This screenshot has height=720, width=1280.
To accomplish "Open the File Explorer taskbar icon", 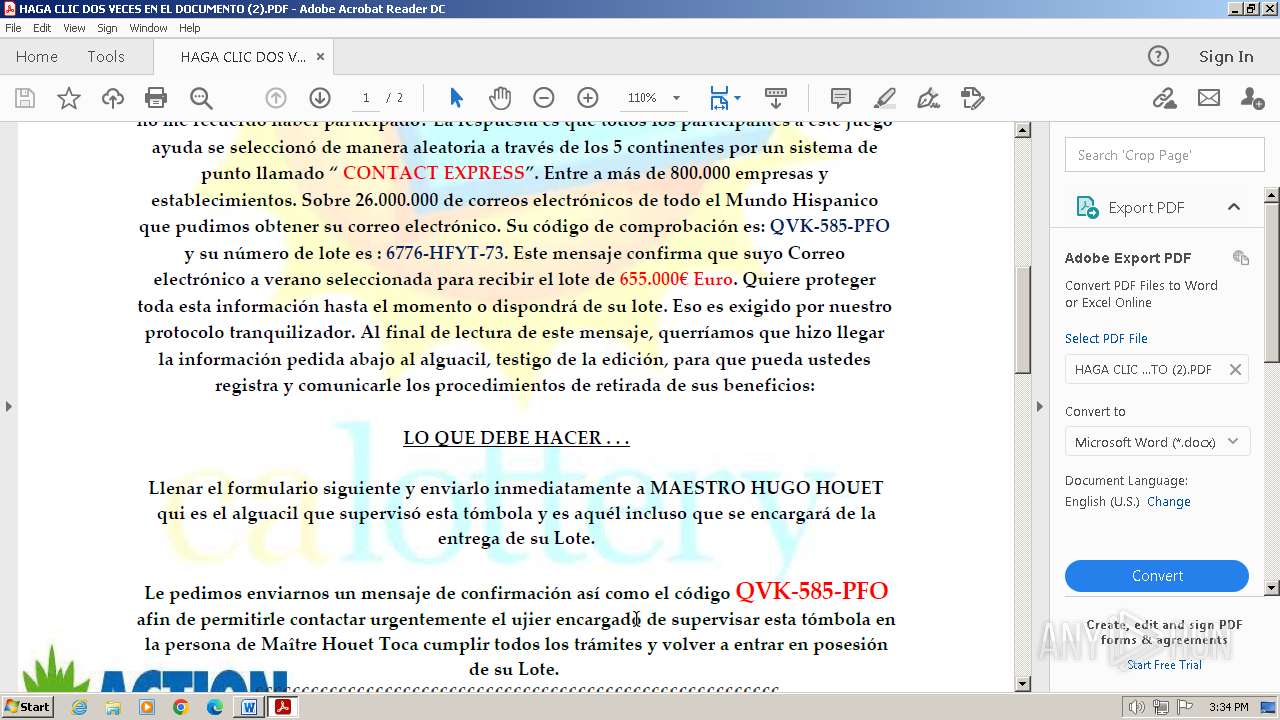I will click(x=113, y=707).
